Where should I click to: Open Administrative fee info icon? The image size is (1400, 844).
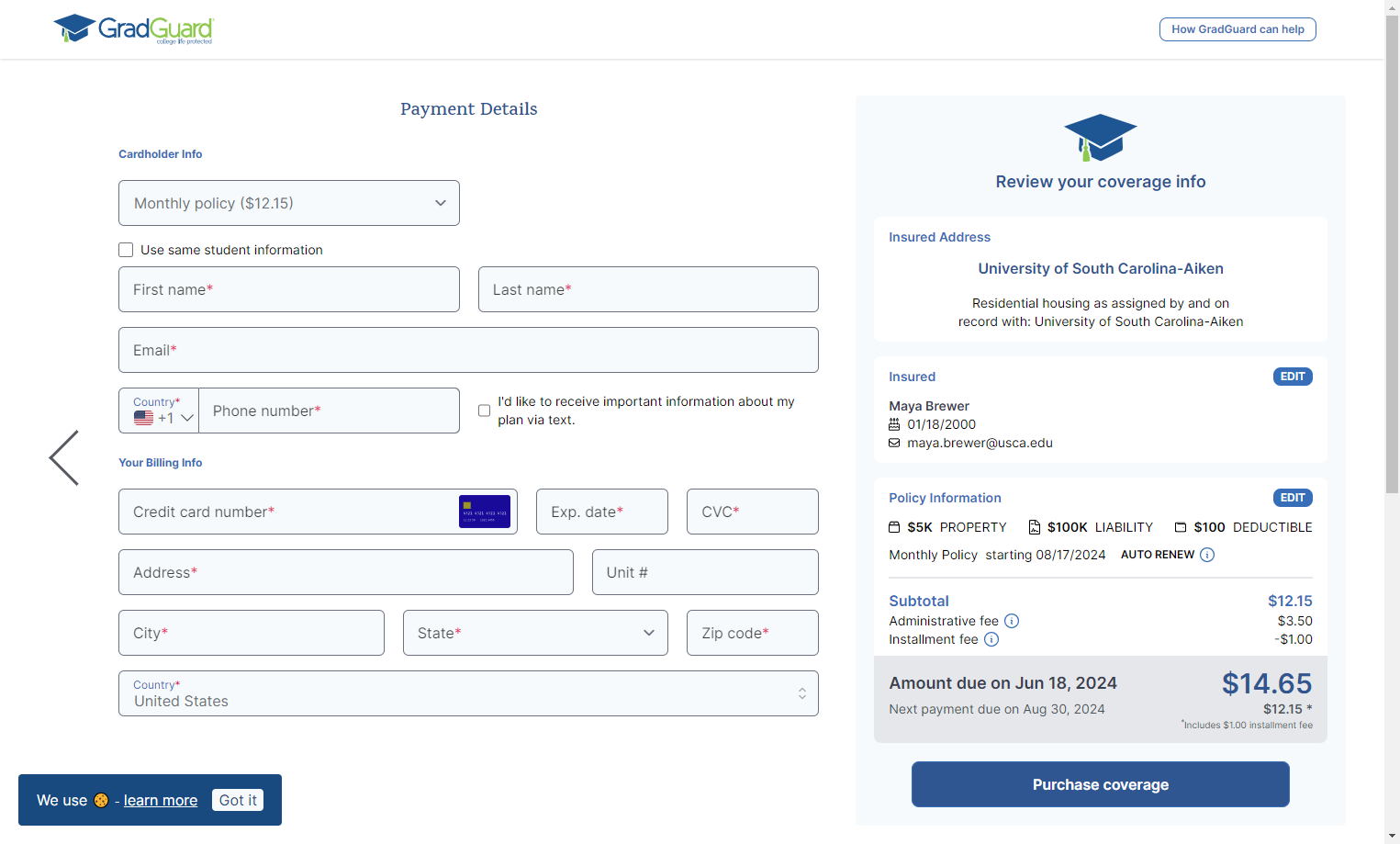(x=1012, y=621)
